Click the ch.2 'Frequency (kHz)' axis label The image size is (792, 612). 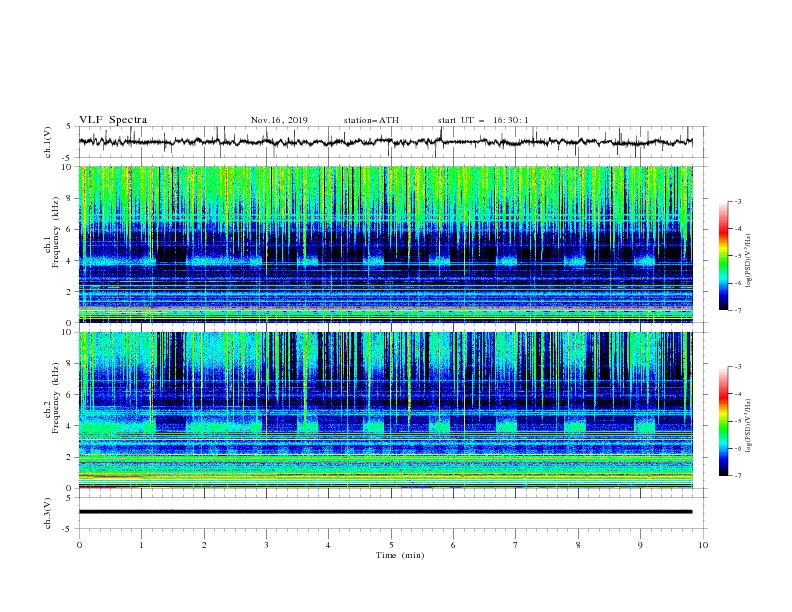(55, 397)
